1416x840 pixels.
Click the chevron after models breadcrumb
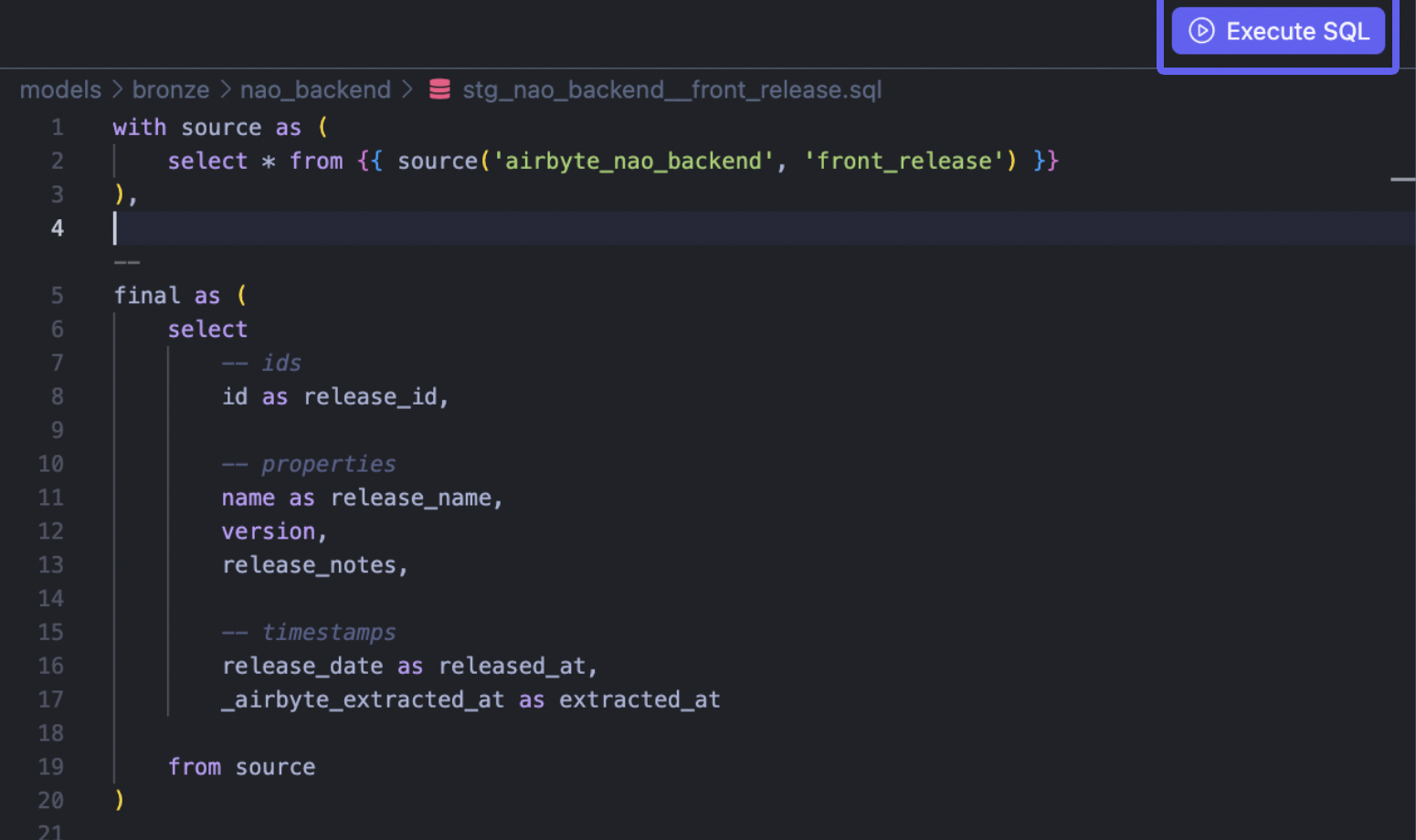click(118, 89)
